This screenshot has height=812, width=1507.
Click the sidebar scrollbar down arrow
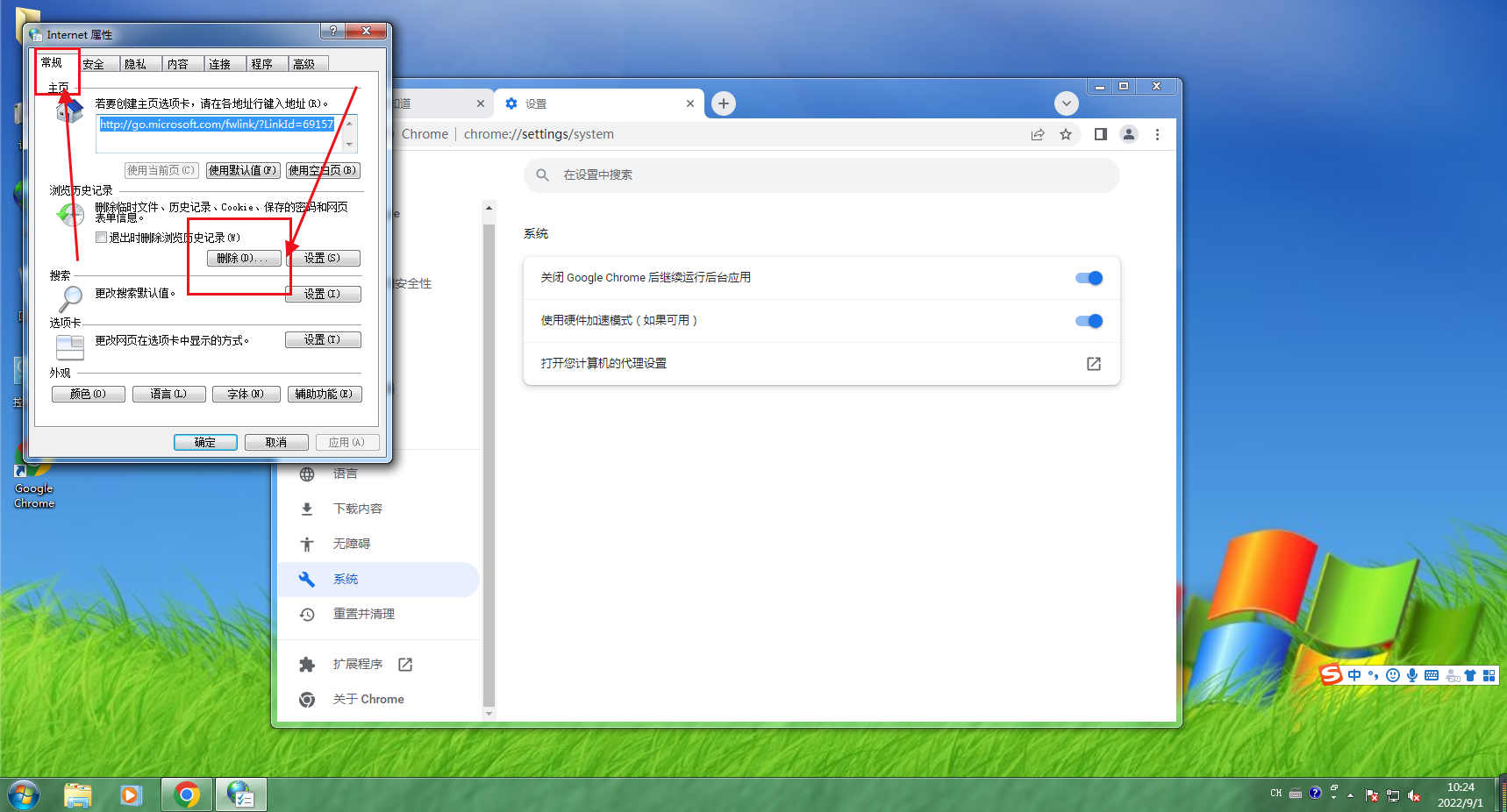click(489, 714)
